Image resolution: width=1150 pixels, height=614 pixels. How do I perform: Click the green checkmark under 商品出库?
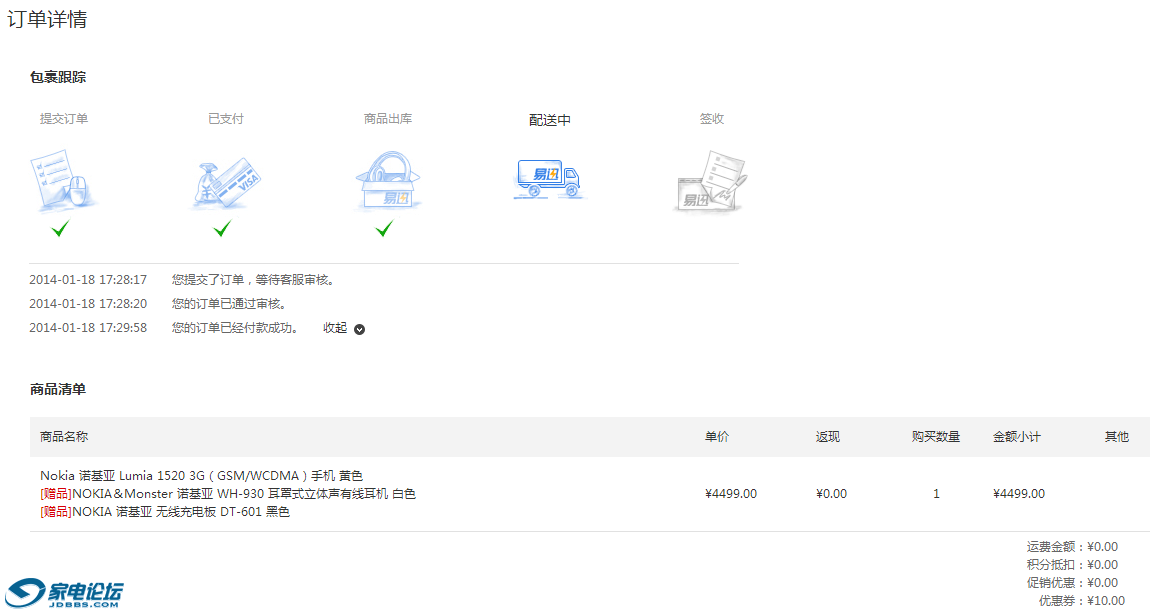(x=384, y=229)
